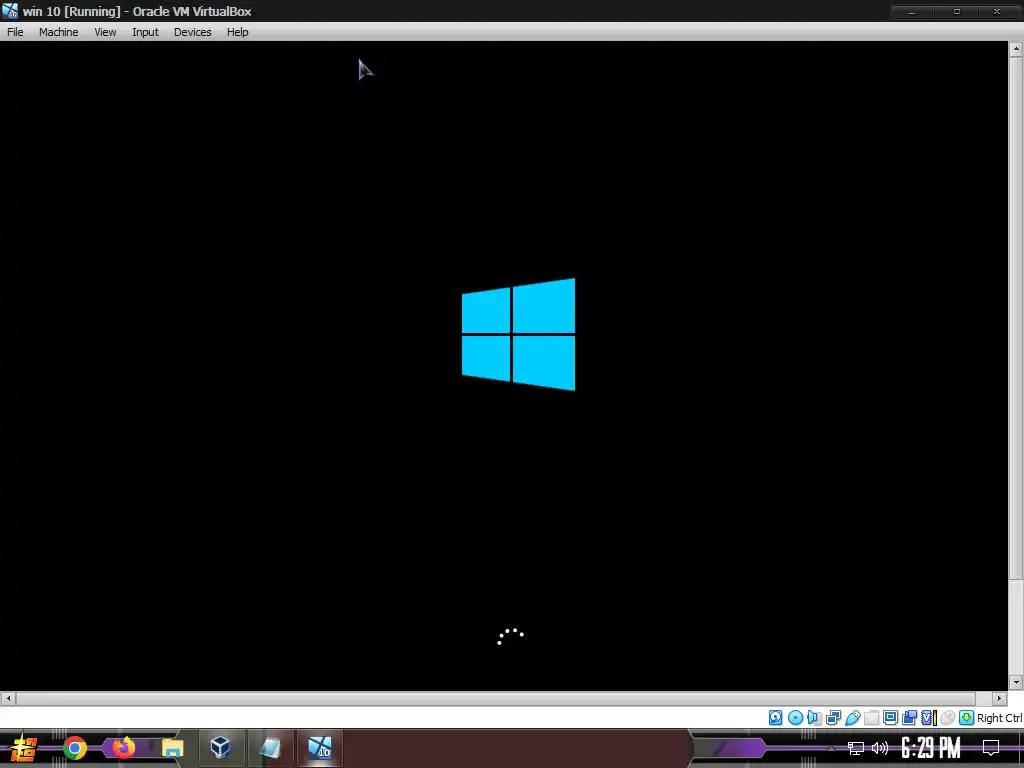1024x768 pixels.
Task: Open the Input menu
Action: [145, 32]
